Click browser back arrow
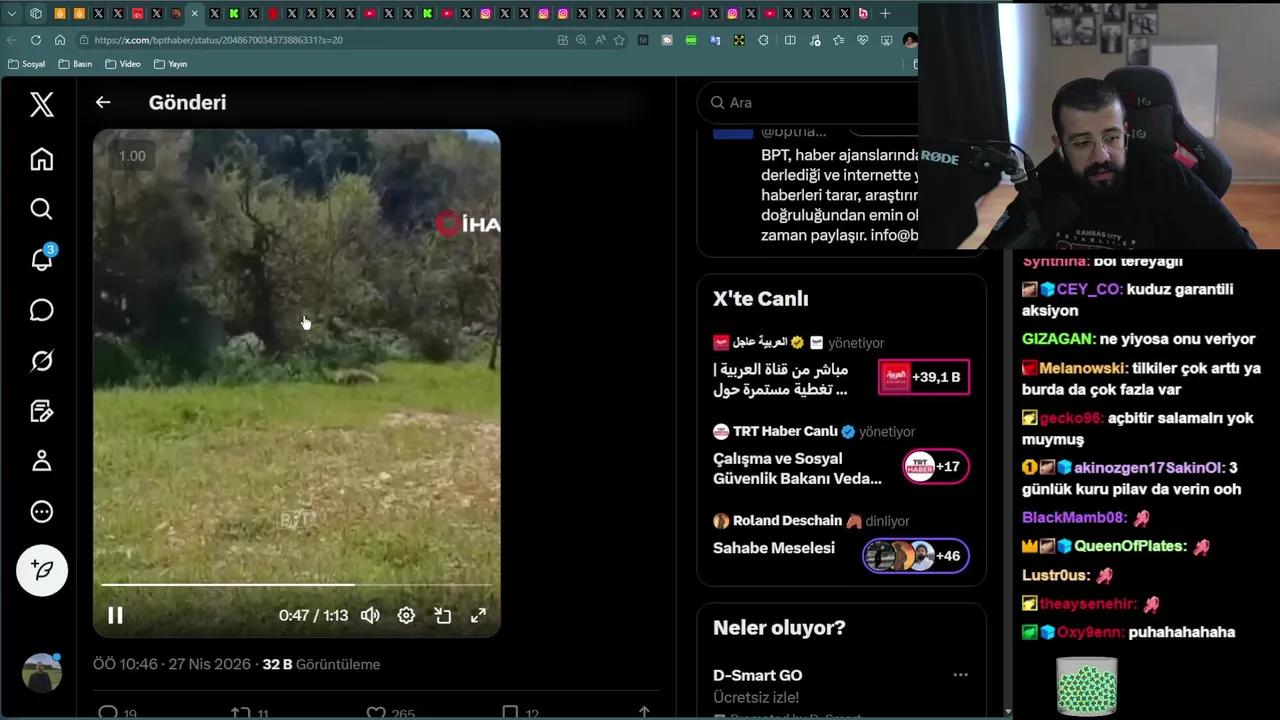This screenshot has width=1280, height=720. (12, 40)
